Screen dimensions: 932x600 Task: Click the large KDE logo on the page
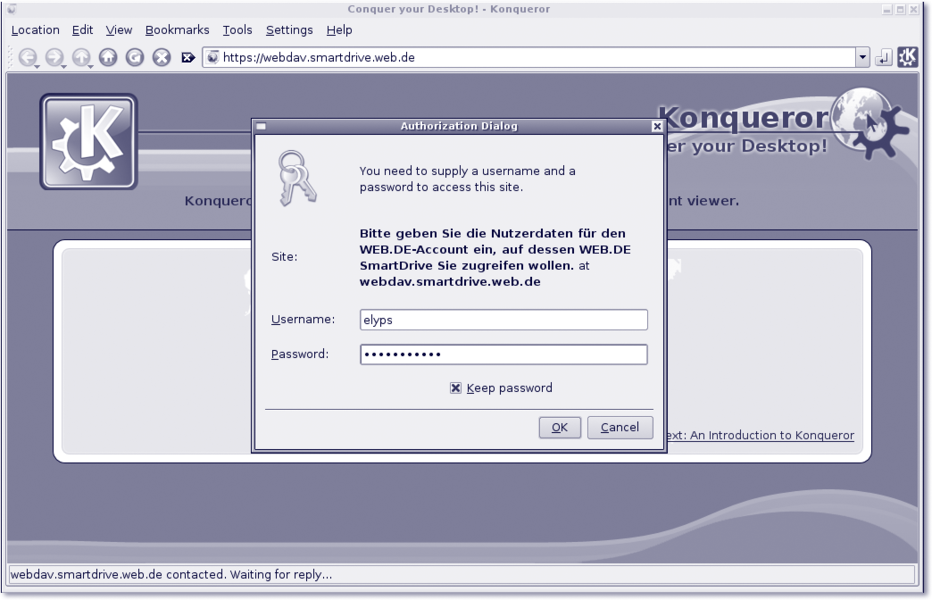(x=88, y=142)
